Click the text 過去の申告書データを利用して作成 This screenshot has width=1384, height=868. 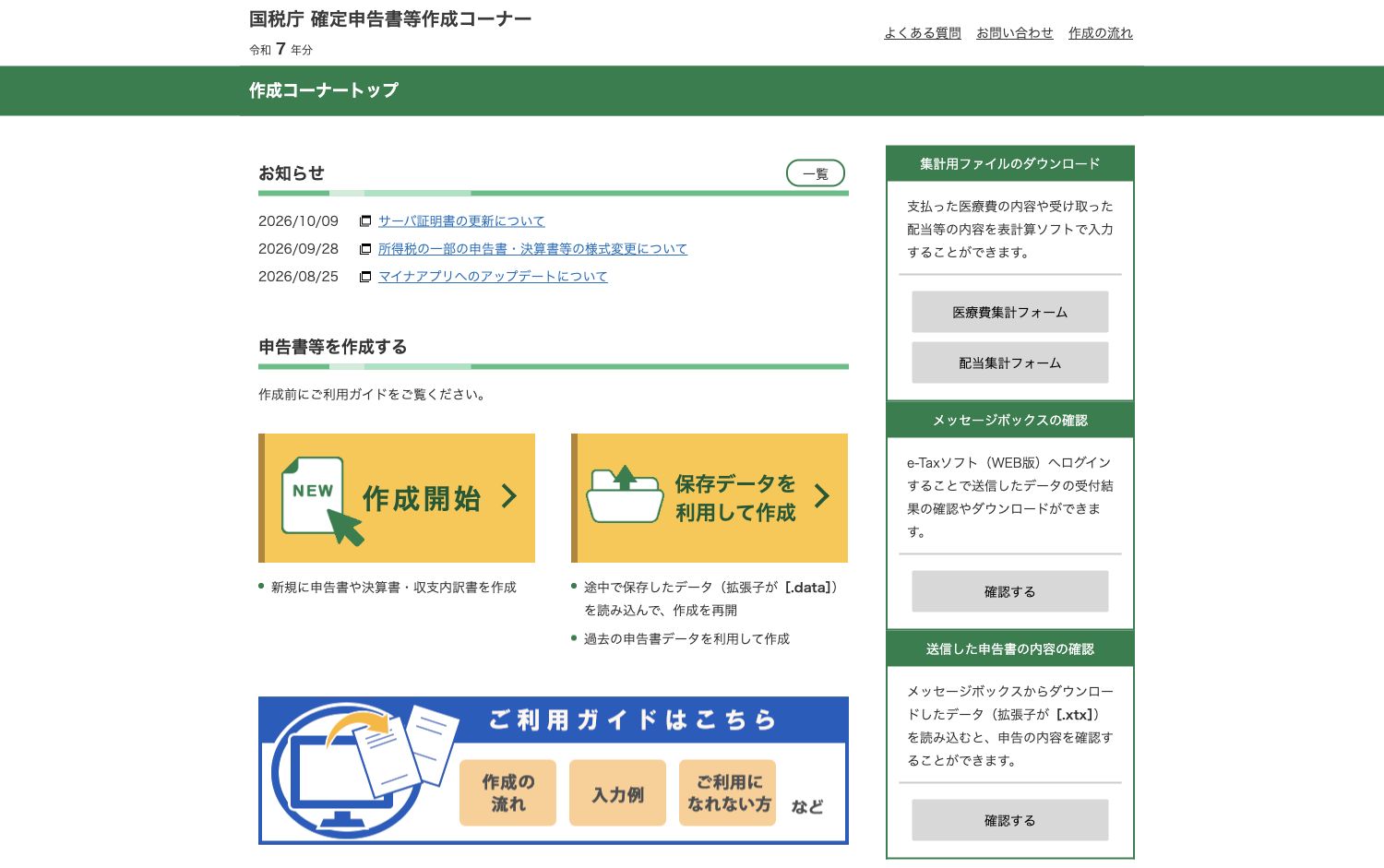686,639
